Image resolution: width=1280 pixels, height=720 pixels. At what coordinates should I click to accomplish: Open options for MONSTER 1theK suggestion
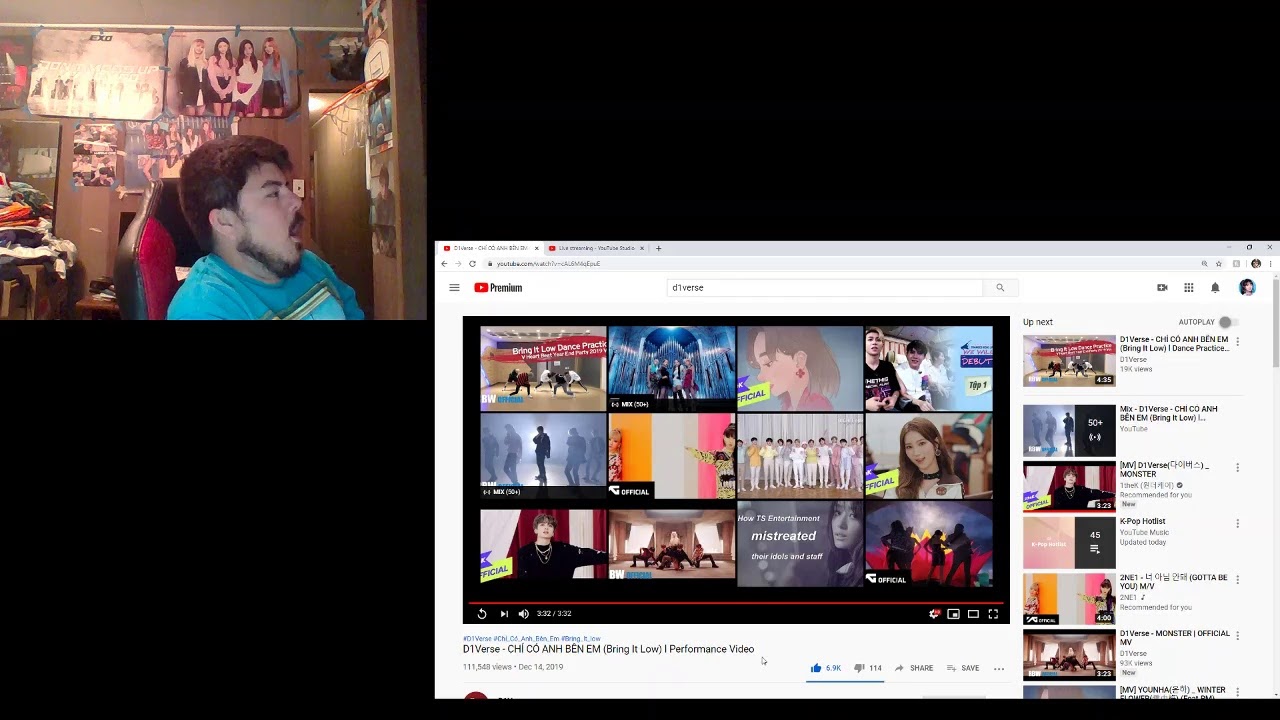click(x=1237, y=468)
